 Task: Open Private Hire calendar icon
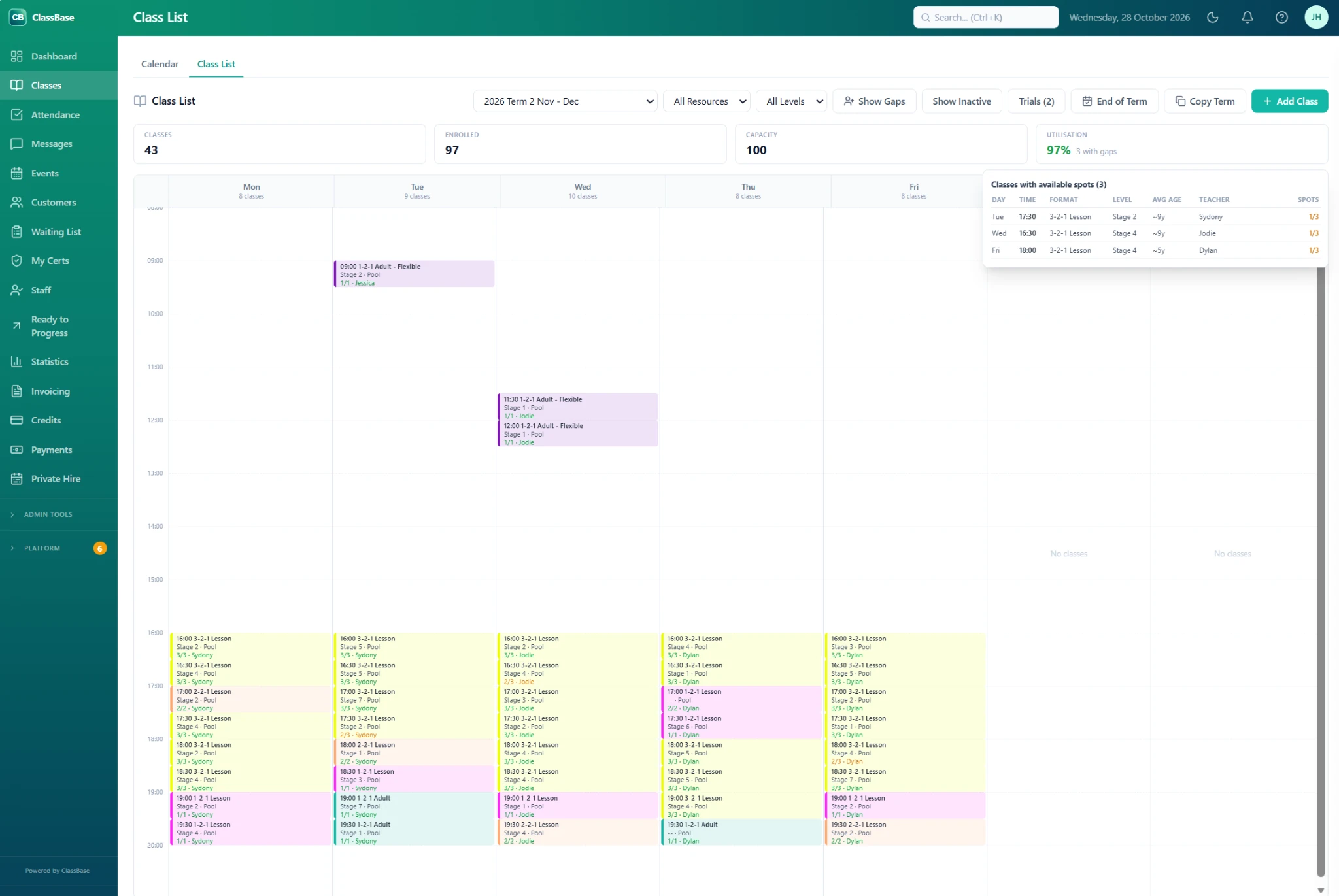point(17,478)
